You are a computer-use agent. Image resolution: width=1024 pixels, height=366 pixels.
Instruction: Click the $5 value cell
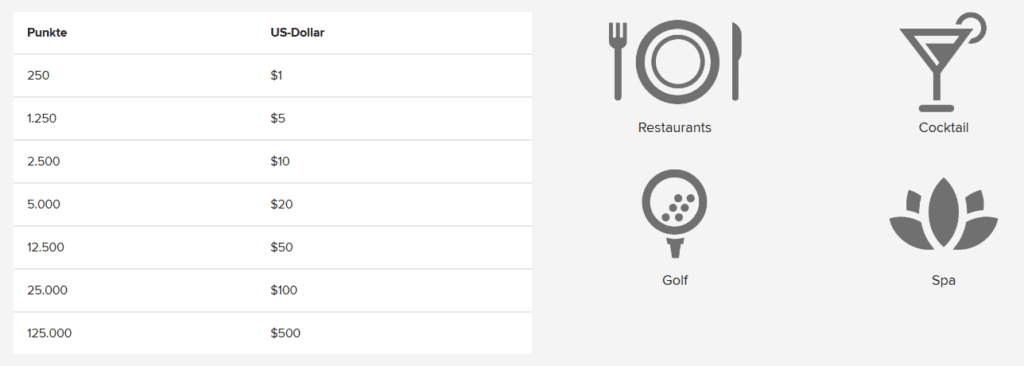278,118
